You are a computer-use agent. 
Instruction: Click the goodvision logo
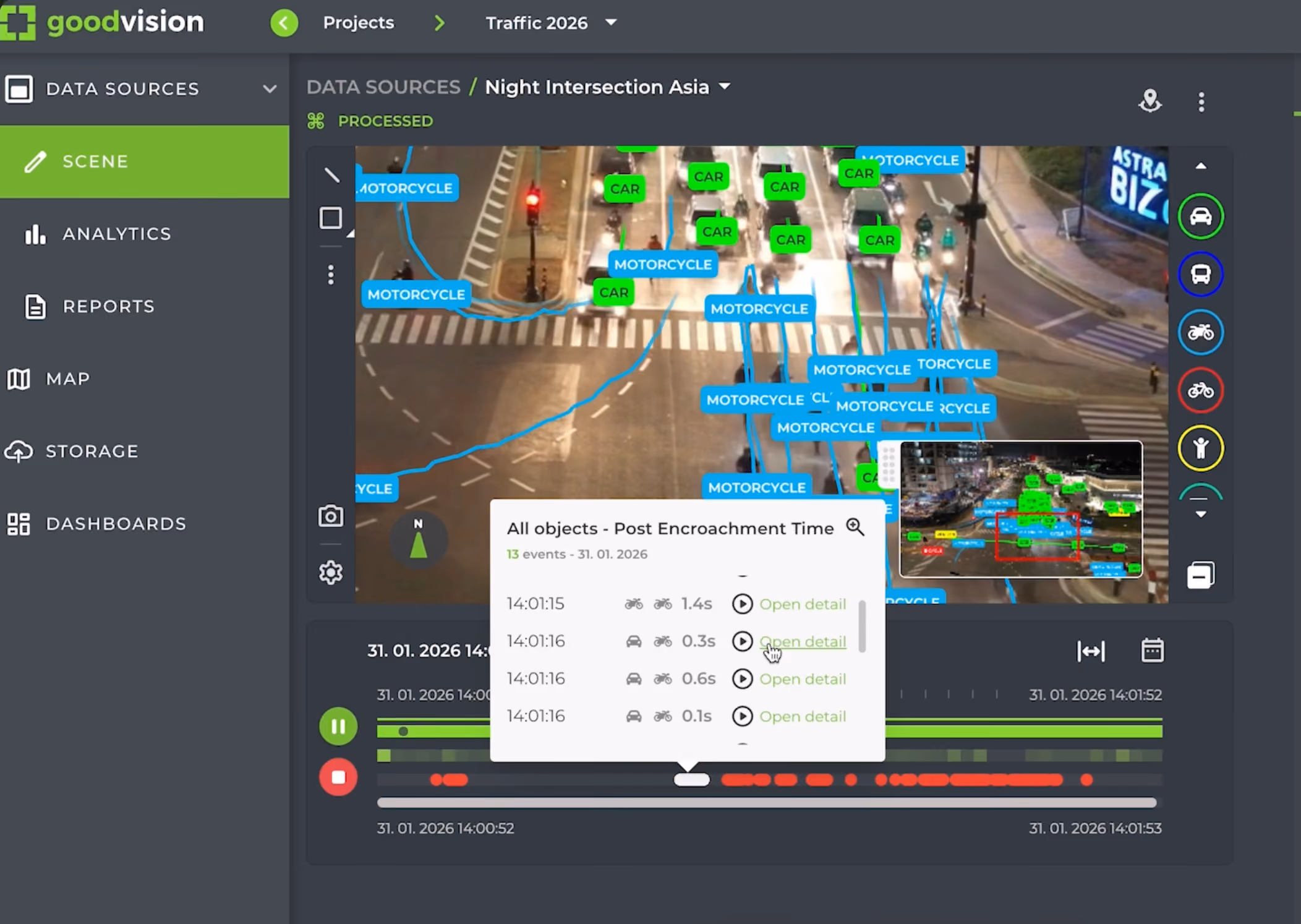coord(102,22)
